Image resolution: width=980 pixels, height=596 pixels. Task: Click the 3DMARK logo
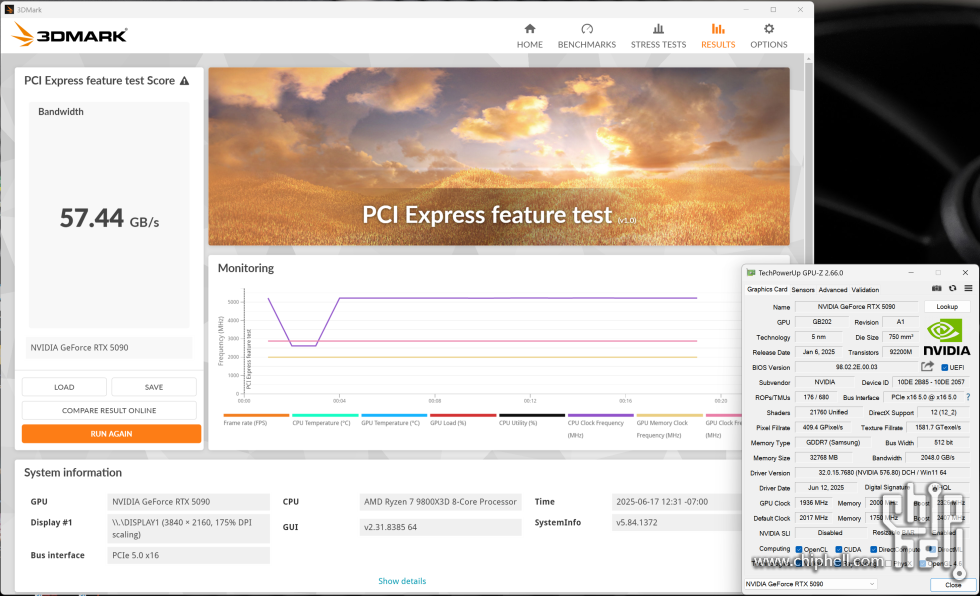69,34
